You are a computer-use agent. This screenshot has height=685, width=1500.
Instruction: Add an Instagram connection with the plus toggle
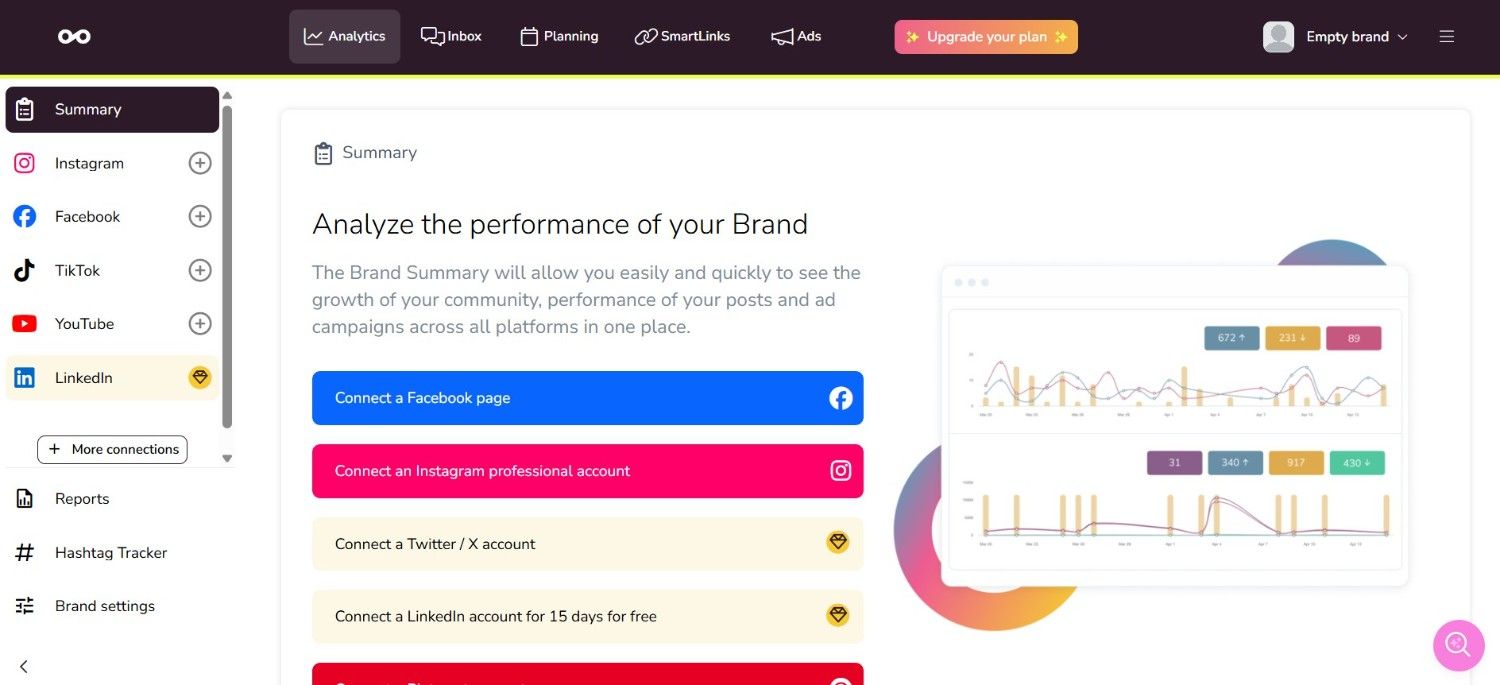(199, 163)
